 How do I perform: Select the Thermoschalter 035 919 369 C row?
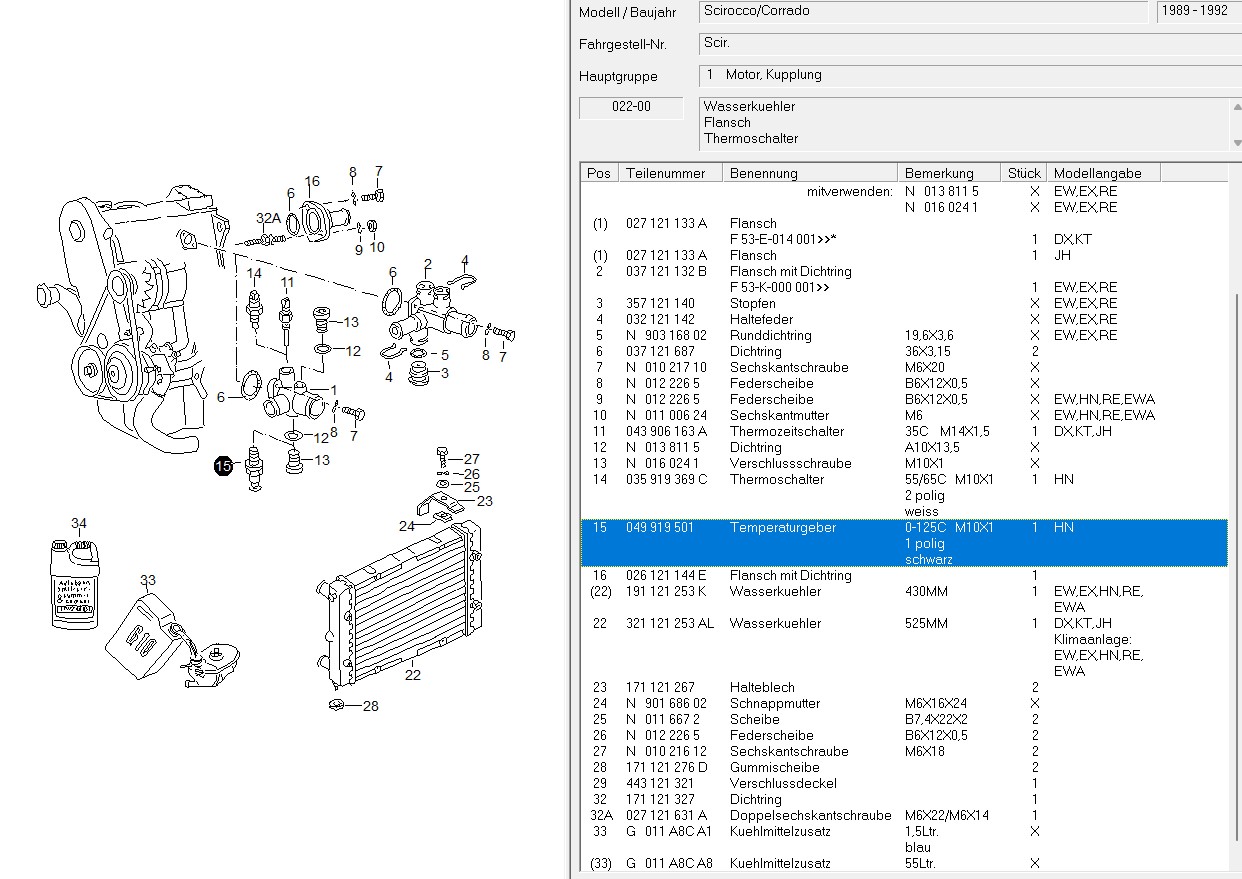tap(776, 480)
